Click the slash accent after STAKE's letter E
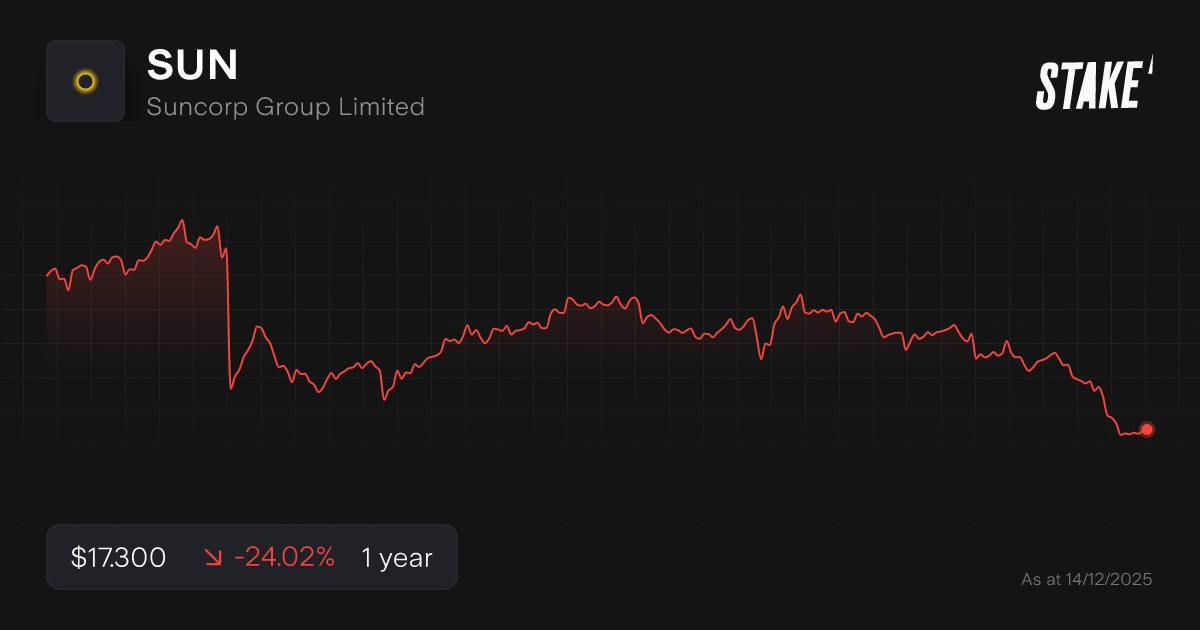Viewport: 1200px width, 630px height. click(1150, 65)
